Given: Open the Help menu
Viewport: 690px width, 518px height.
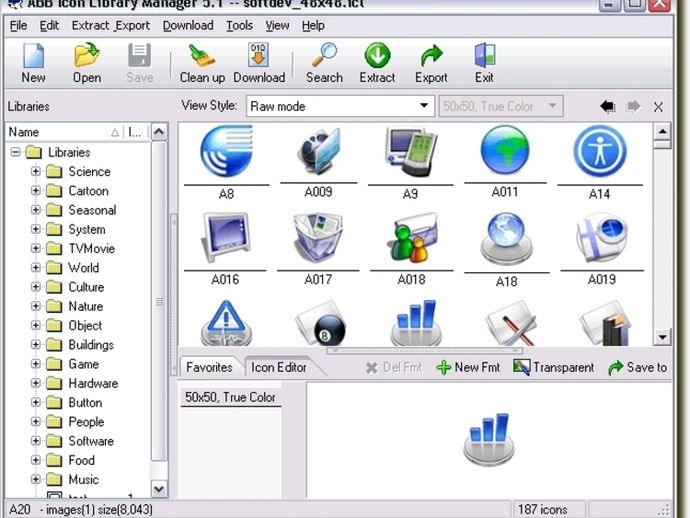Looking at the screenshot, I should (313, 26).
